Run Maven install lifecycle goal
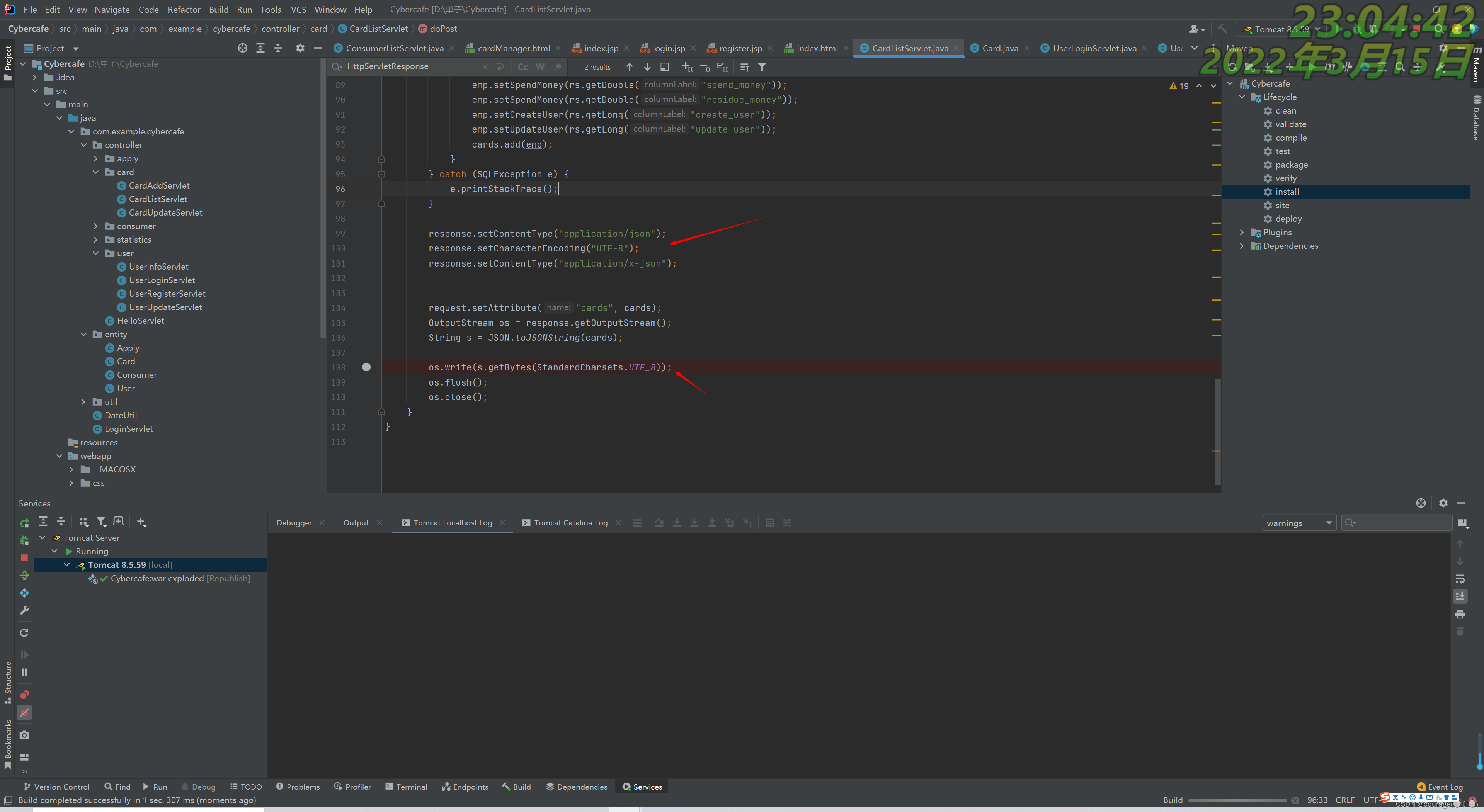The width and height of the screenshot is (1484, 812). pos(1287,192)
